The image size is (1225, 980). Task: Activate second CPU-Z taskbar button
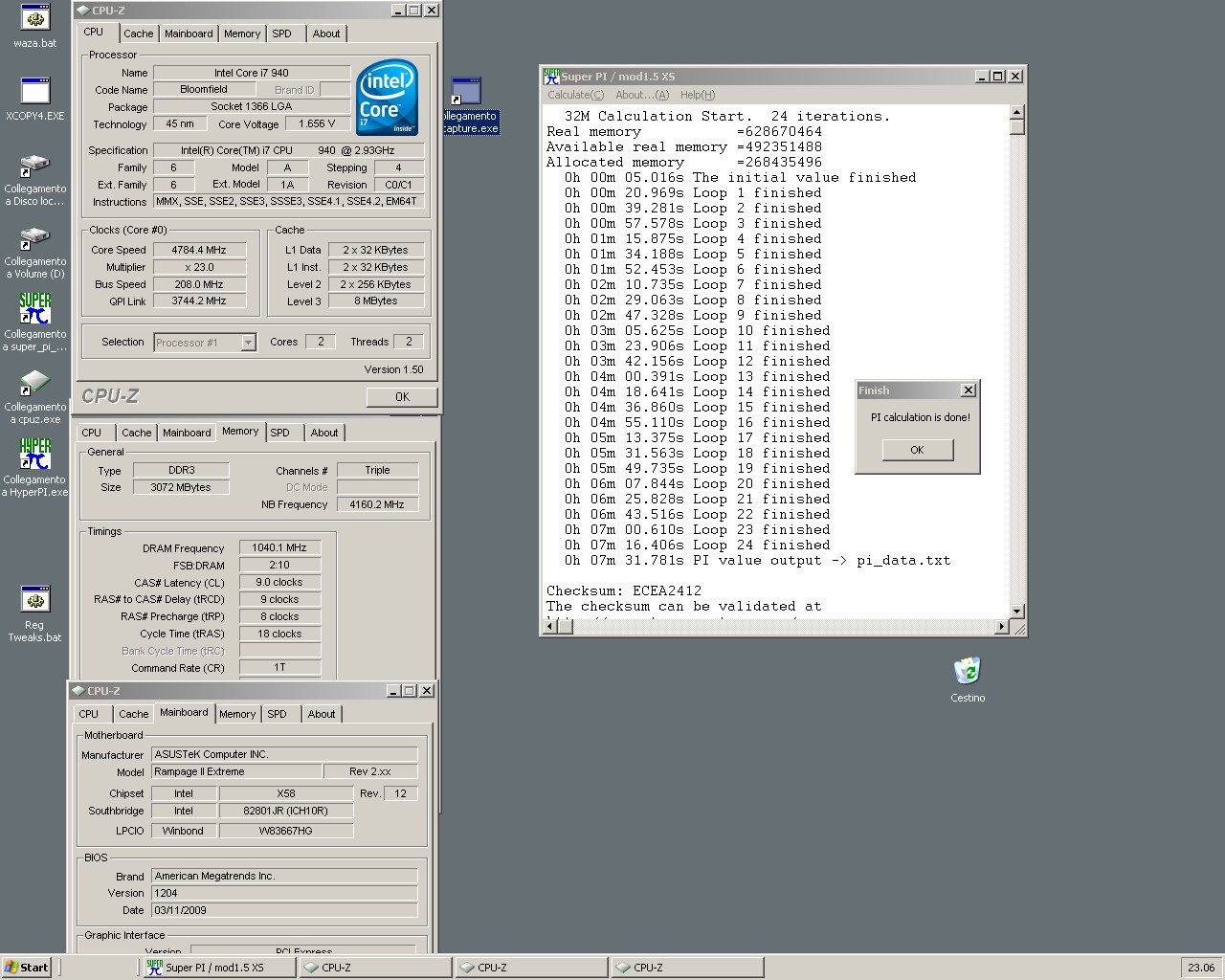click(532, 968)
